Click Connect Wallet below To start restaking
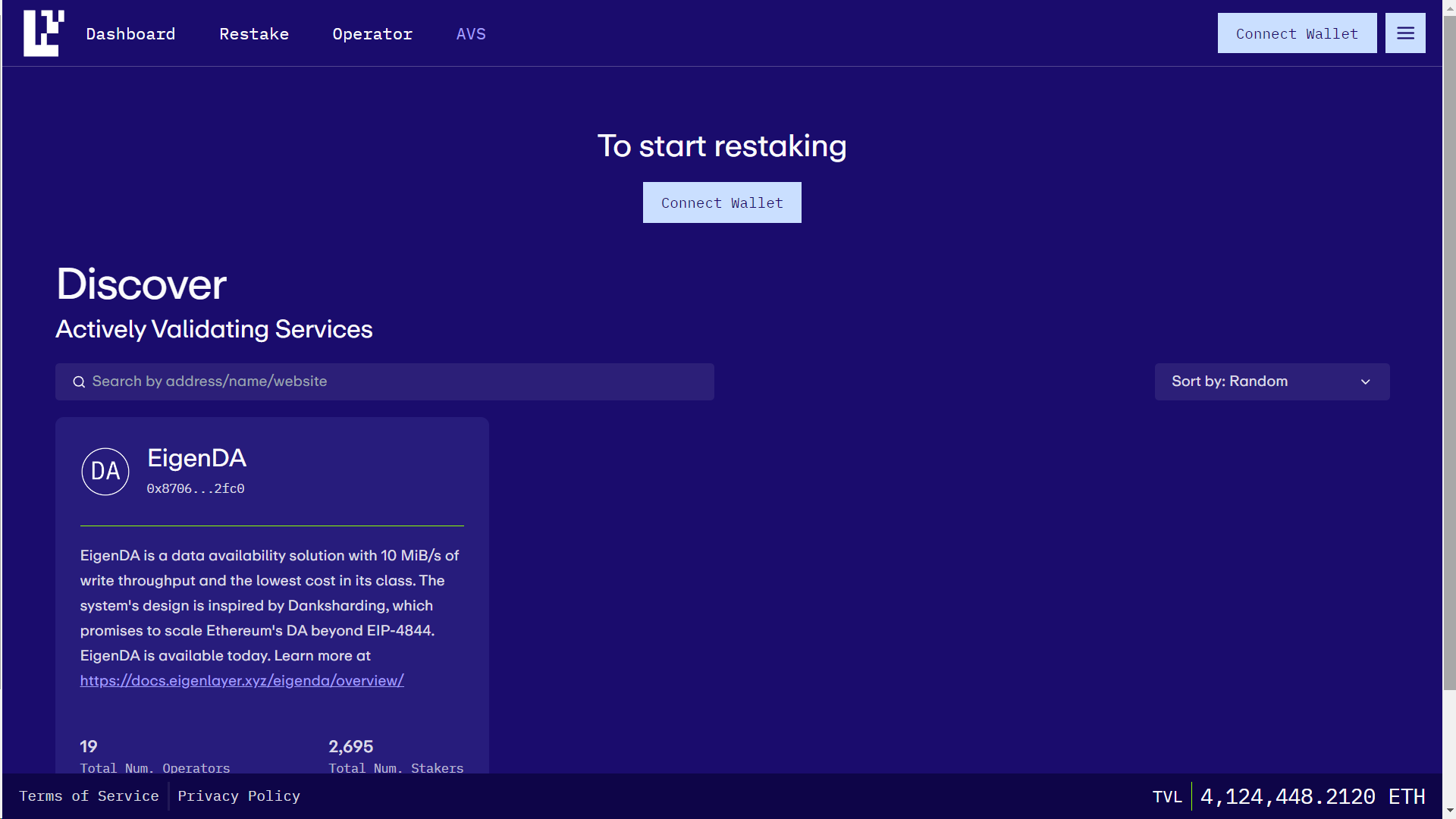1456x819 pixels. pyautogui.click(x=722, y=202)
